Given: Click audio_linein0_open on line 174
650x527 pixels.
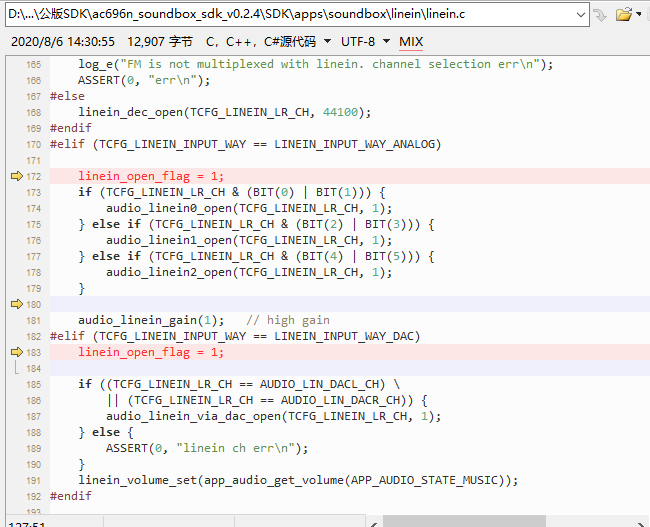Looking at the screenshot, I should tap(169, 208).
